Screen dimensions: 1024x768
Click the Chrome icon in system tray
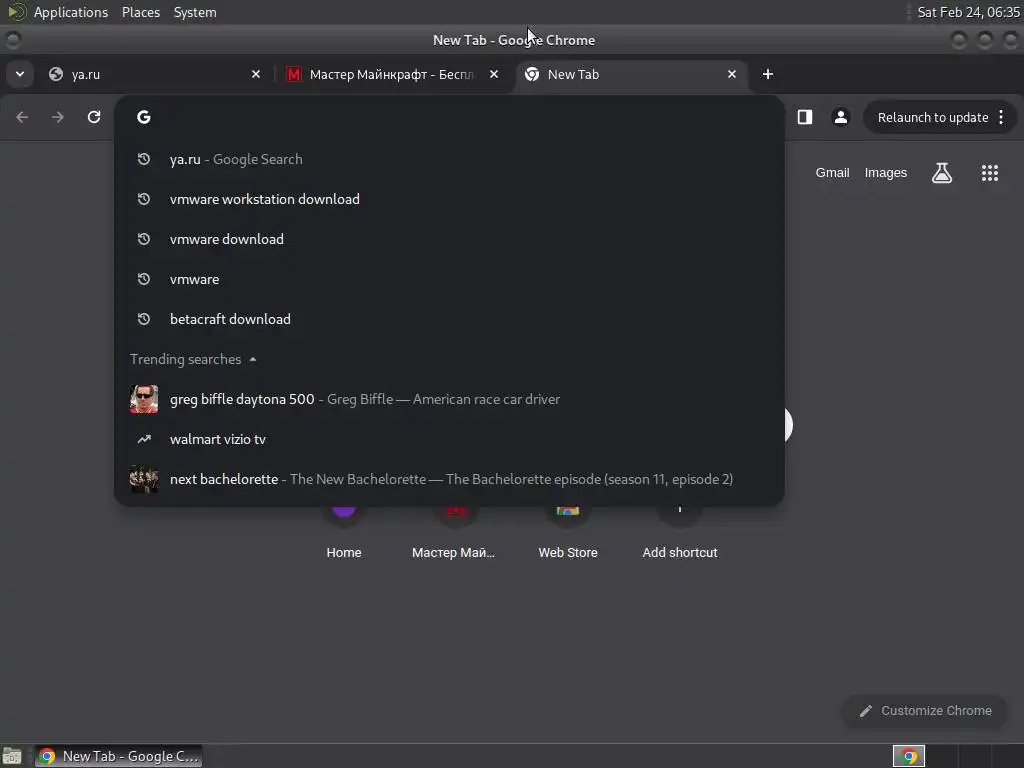point(908,756)
